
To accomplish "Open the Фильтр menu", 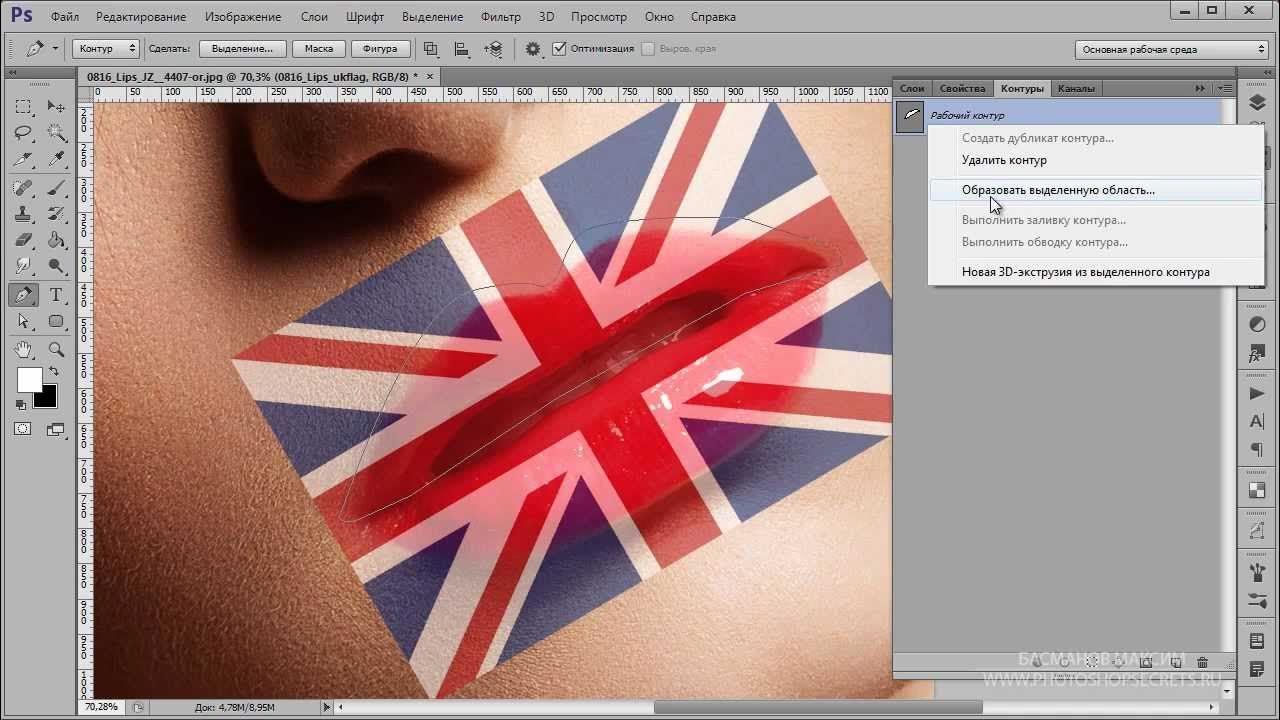I will point(500,17).
